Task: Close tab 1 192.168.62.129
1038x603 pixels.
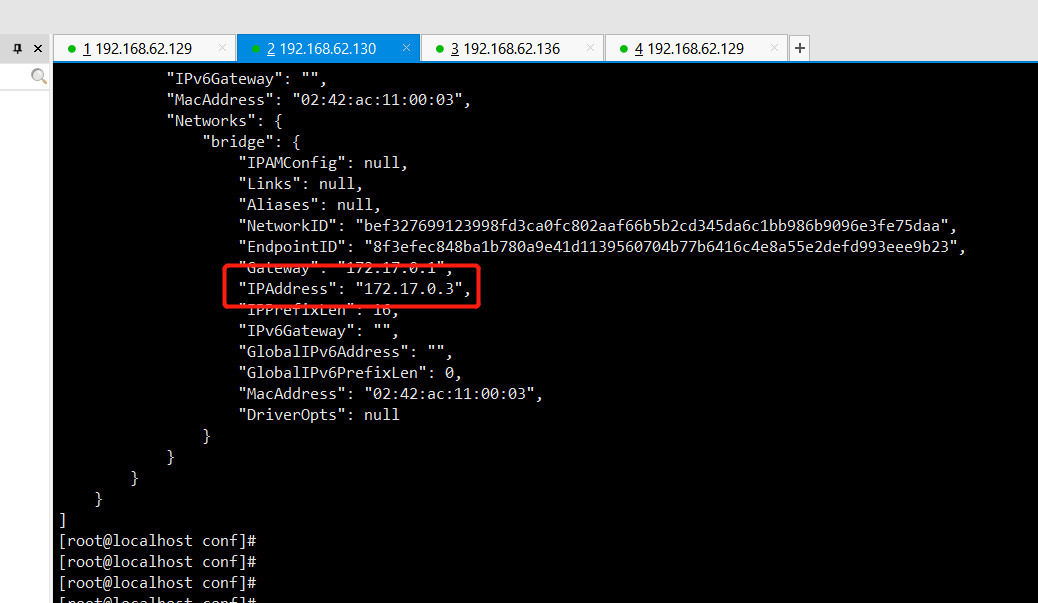Action: click(x=224, y=47)
